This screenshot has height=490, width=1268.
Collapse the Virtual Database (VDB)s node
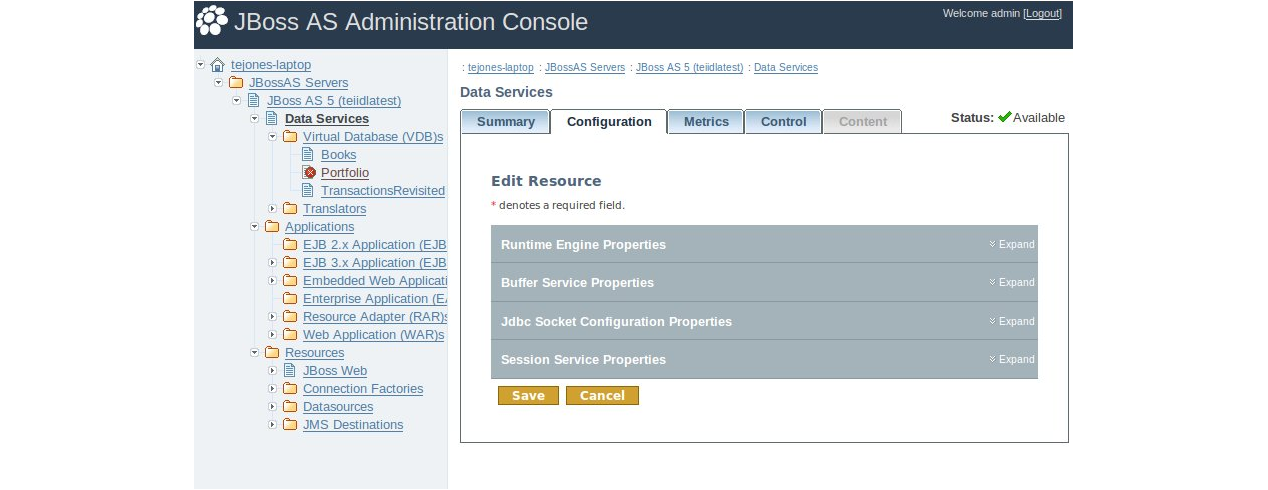click(x=272, y=137)
